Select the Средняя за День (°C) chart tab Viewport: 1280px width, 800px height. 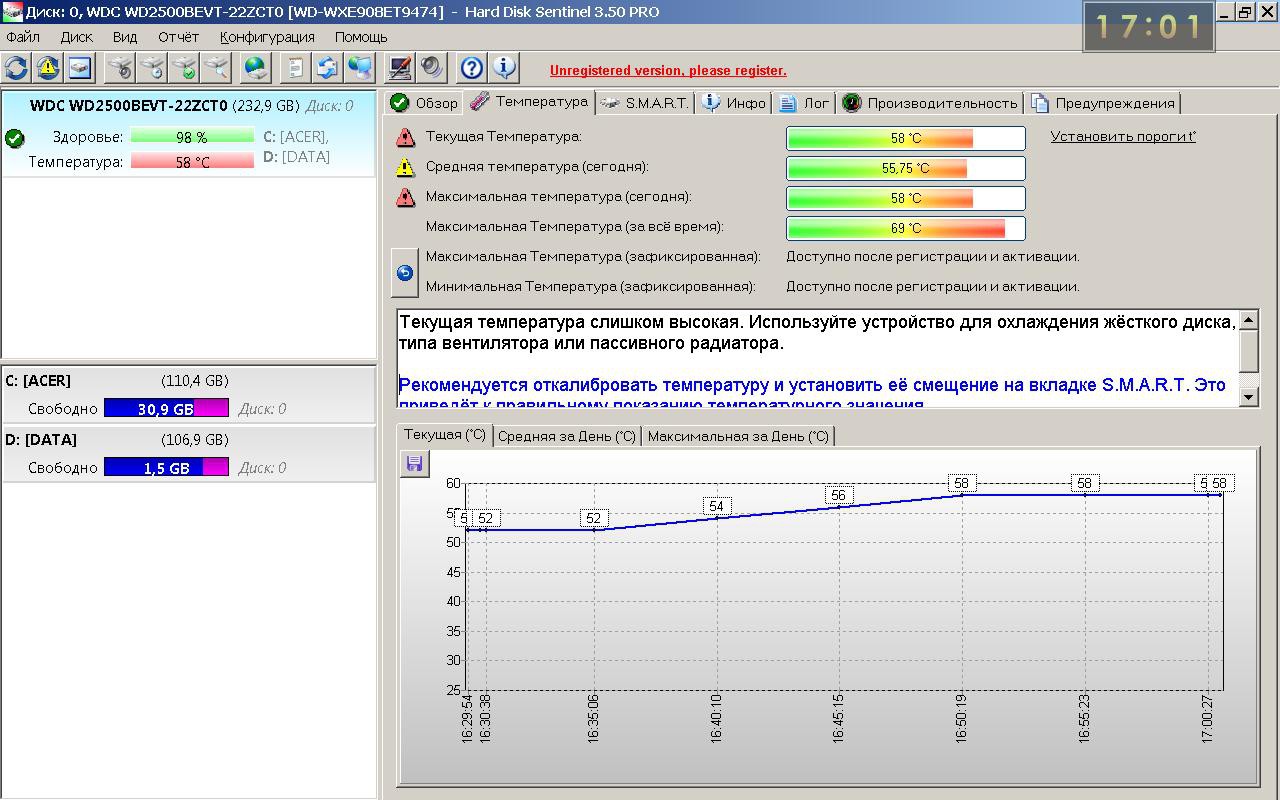567,436
